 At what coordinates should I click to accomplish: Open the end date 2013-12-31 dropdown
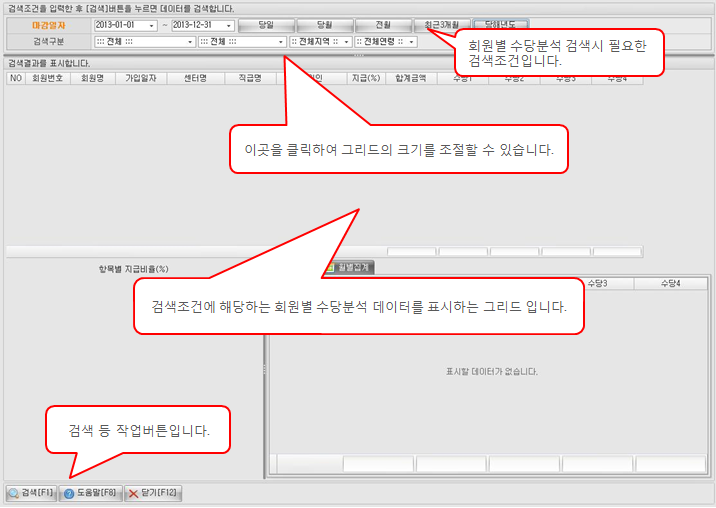point(229,26)
